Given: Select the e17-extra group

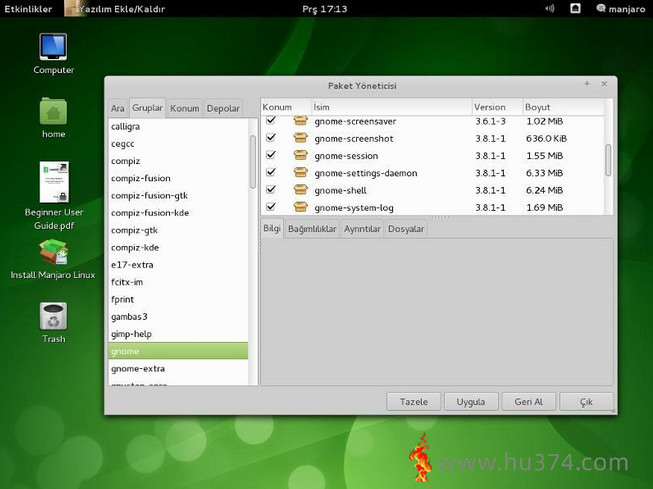Looking at the screenshot, I should click(178, 265).
